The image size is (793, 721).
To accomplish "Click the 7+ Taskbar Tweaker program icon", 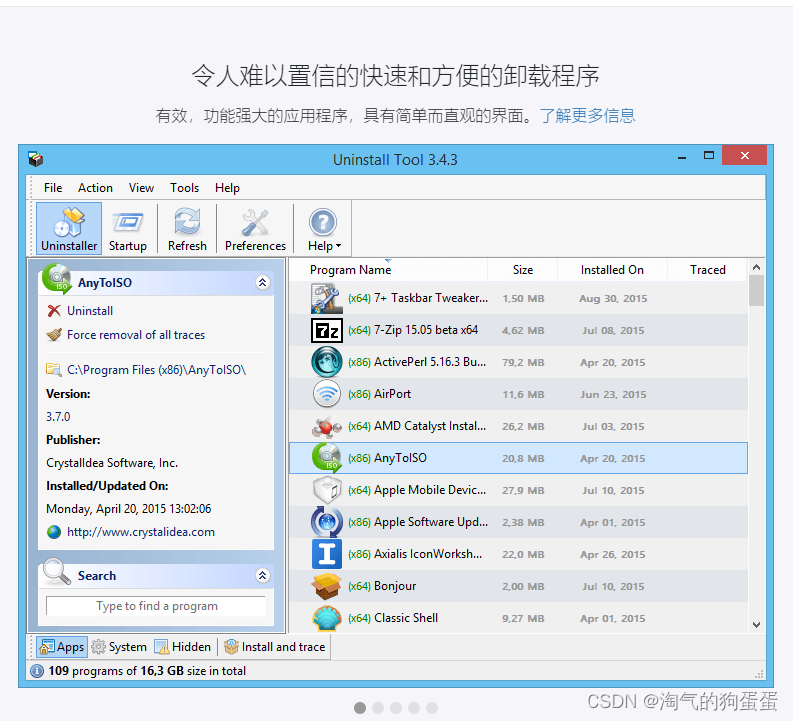I will [326, 298].
